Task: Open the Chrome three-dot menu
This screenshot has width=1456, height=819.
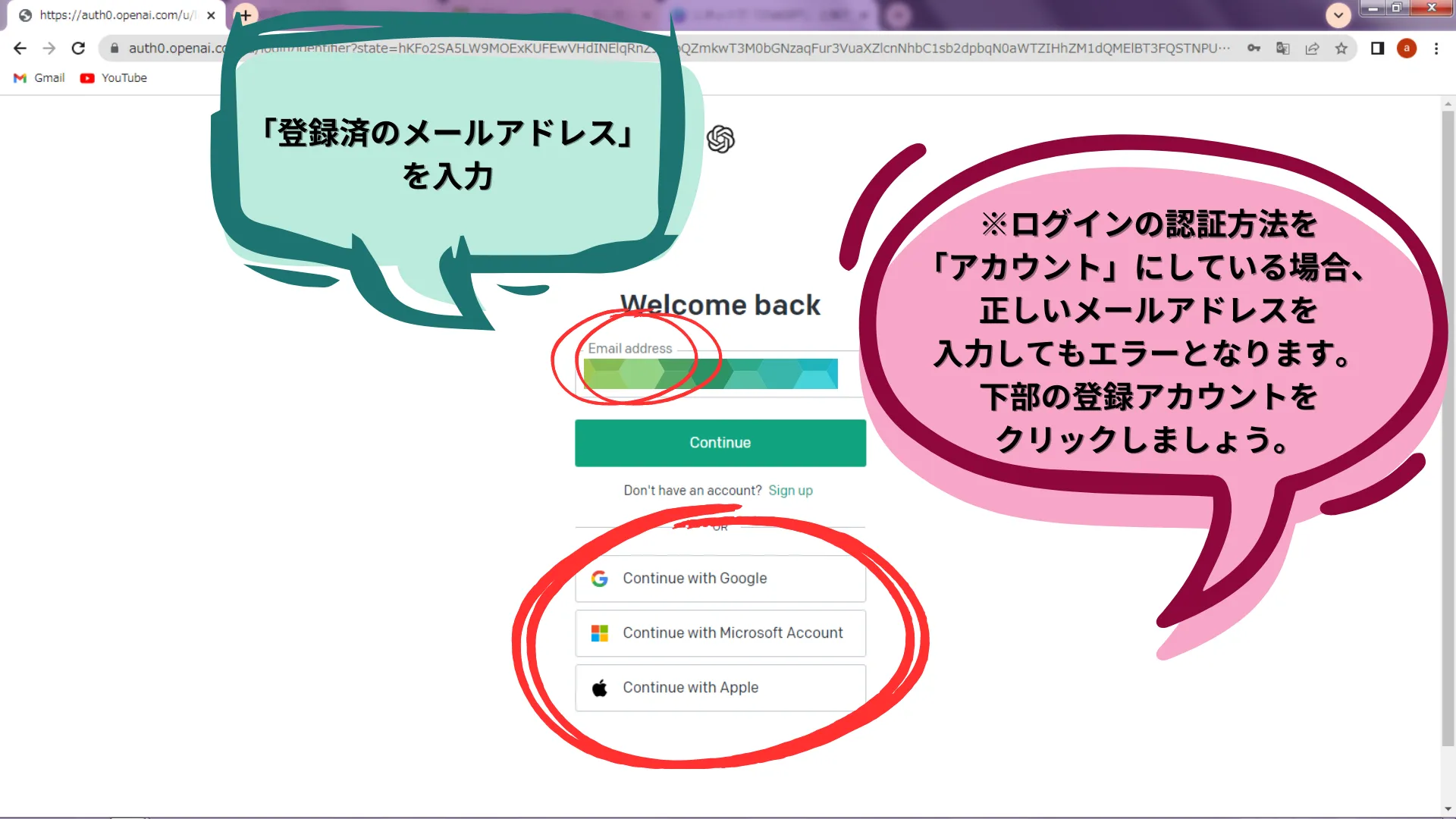Action: (x=1436, y=49)
